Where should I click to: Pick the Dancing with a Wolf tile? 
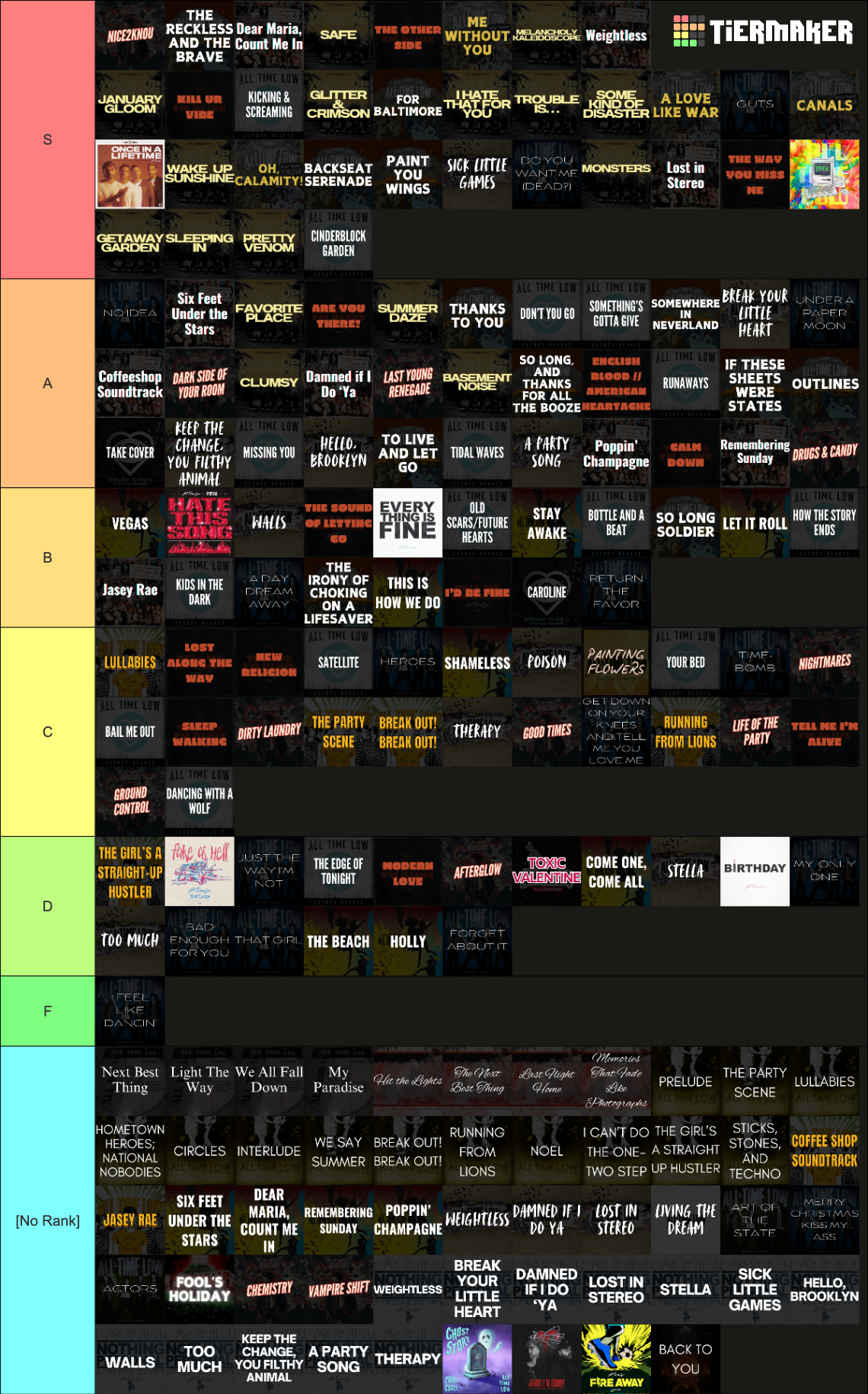(x=199, y=801)
